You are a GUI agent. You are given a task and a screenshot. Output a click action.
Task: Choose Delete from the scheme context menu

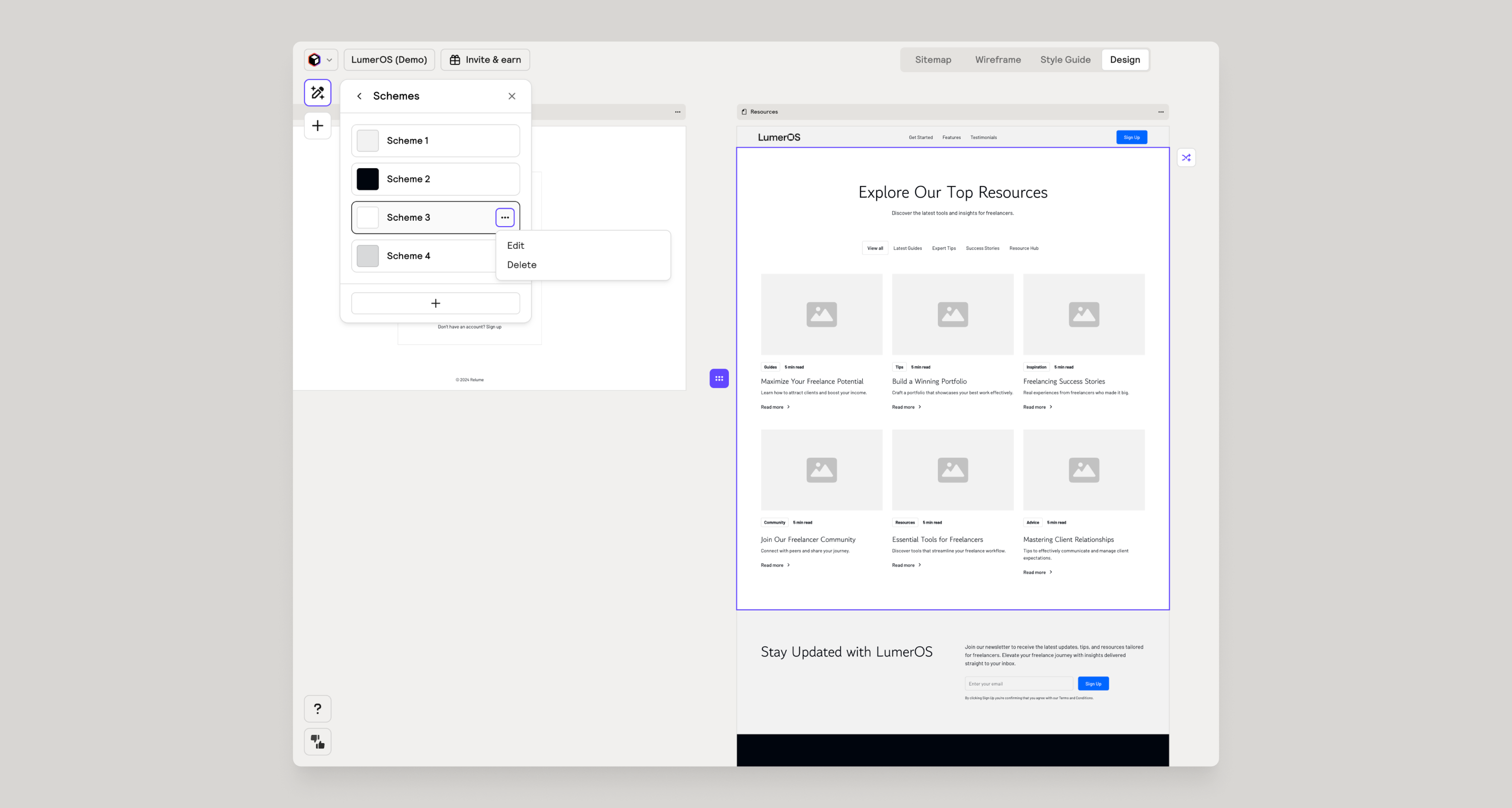tap(521, 264)
